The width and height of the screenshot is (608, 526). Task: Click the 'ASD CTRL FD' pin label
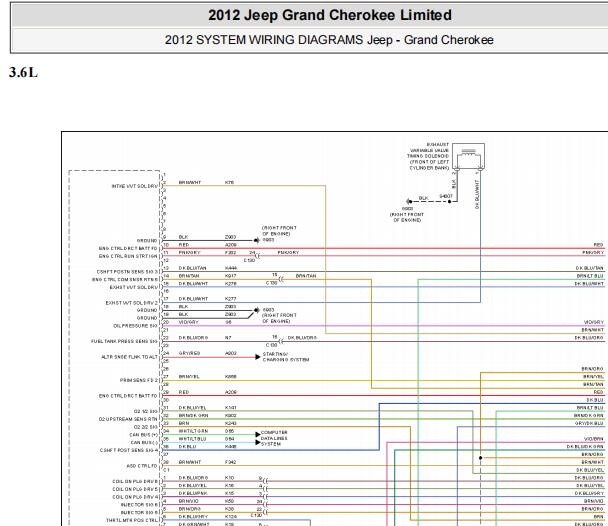[142, 466]
